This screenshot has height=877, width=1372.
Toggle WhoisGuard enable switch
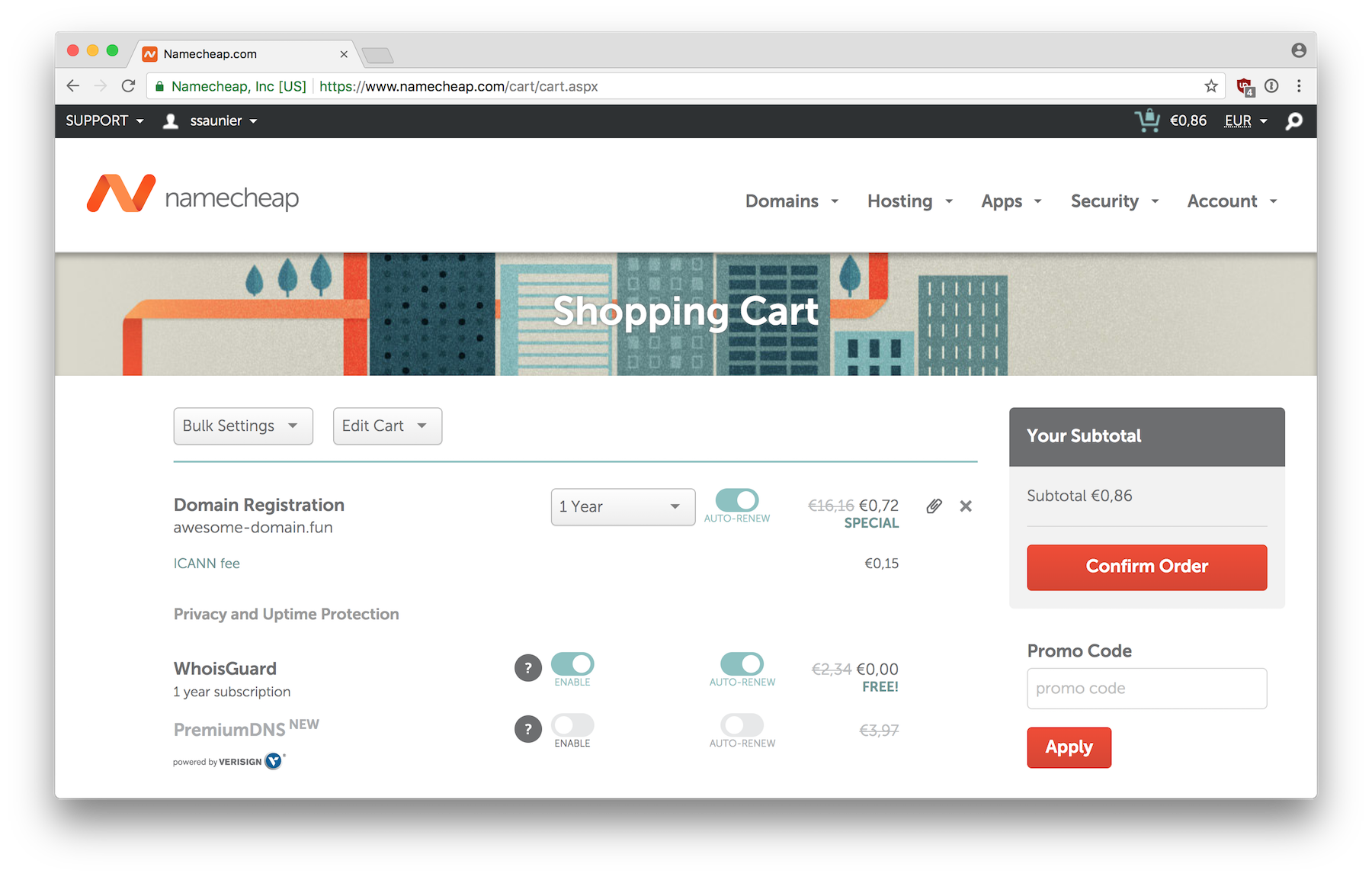pos(572,664)
